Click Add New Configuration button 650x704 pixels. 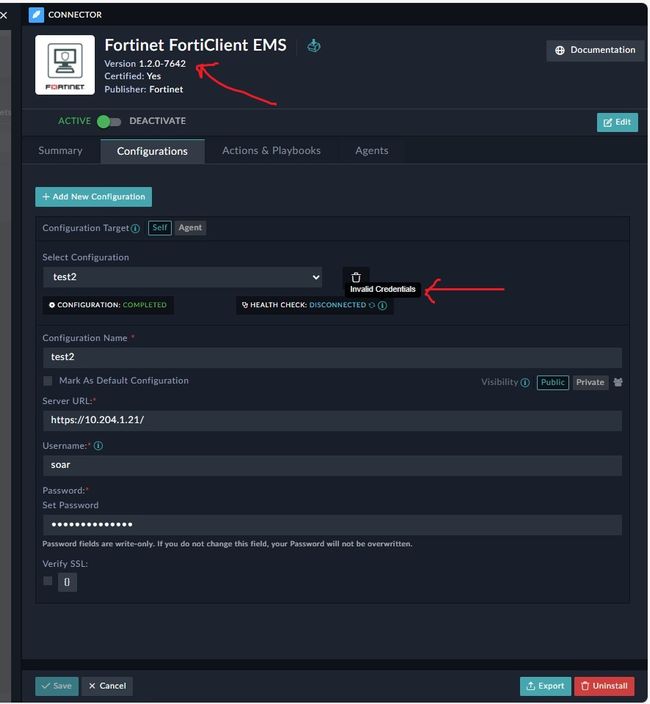click(93, 197)
